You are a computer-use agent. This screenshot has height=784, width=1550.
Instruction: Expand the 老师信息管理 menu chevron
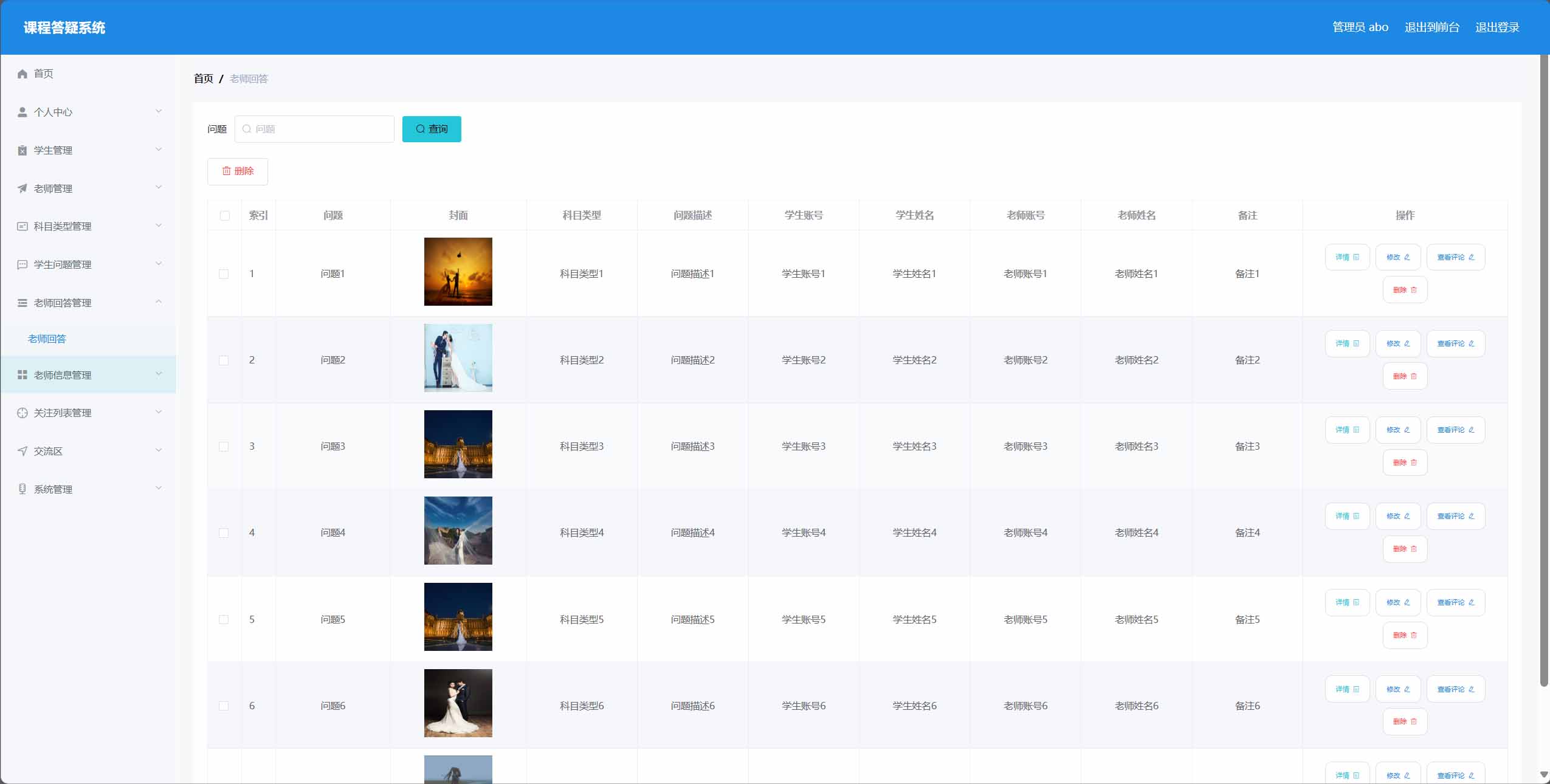pos(159,374)
